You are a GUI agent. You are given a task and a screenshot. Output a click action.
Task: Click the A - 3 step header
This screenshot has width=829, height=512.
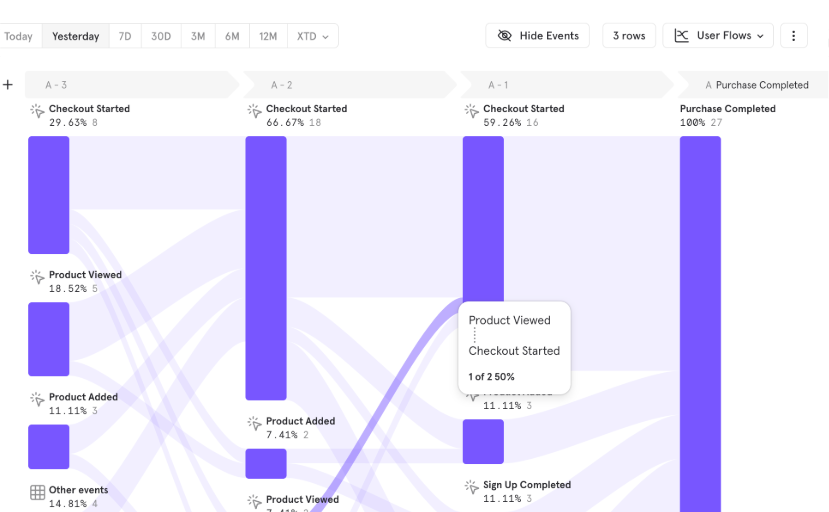[132, 85]
